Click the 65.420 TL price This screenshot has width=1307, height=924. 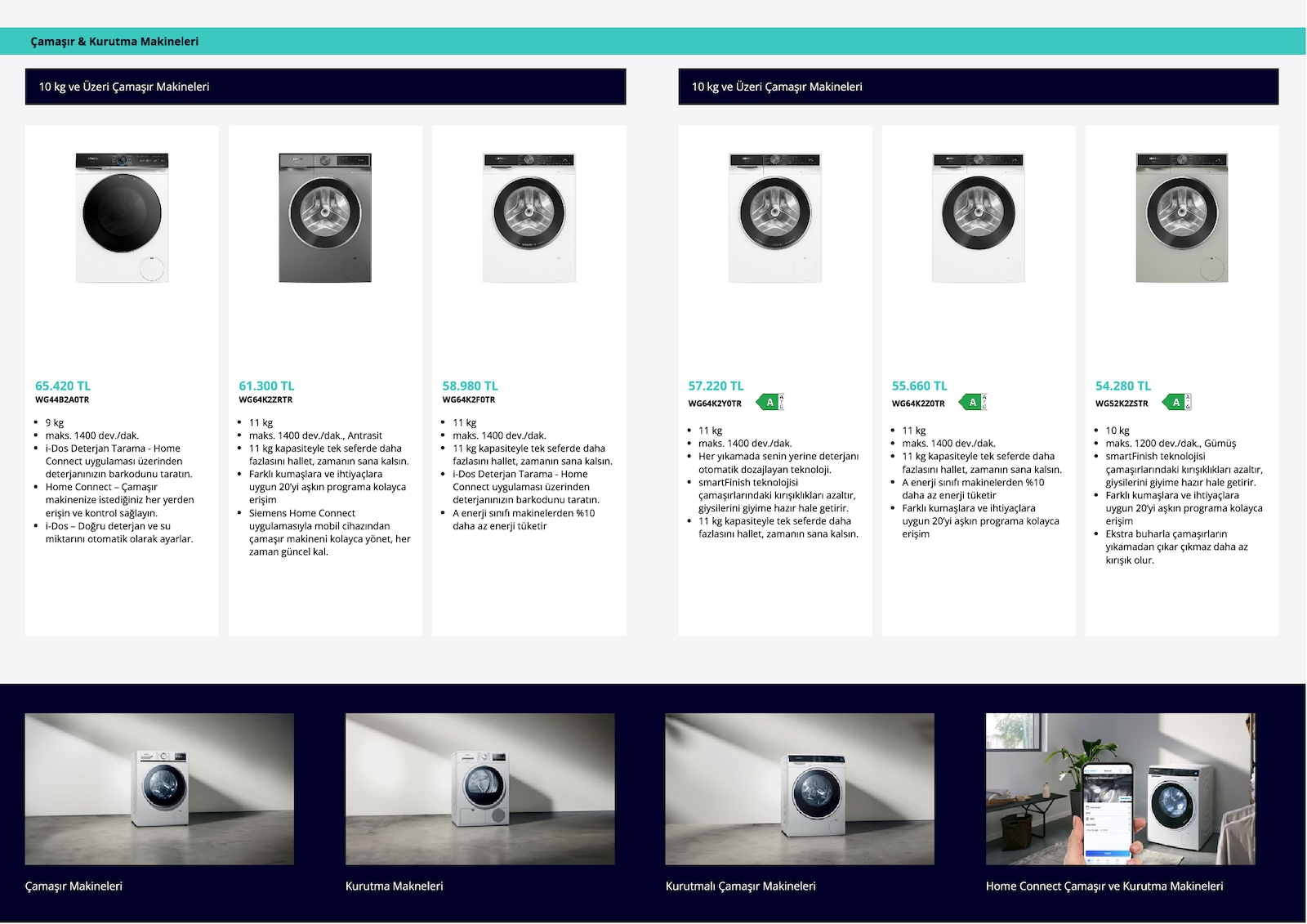click(63, 386)
